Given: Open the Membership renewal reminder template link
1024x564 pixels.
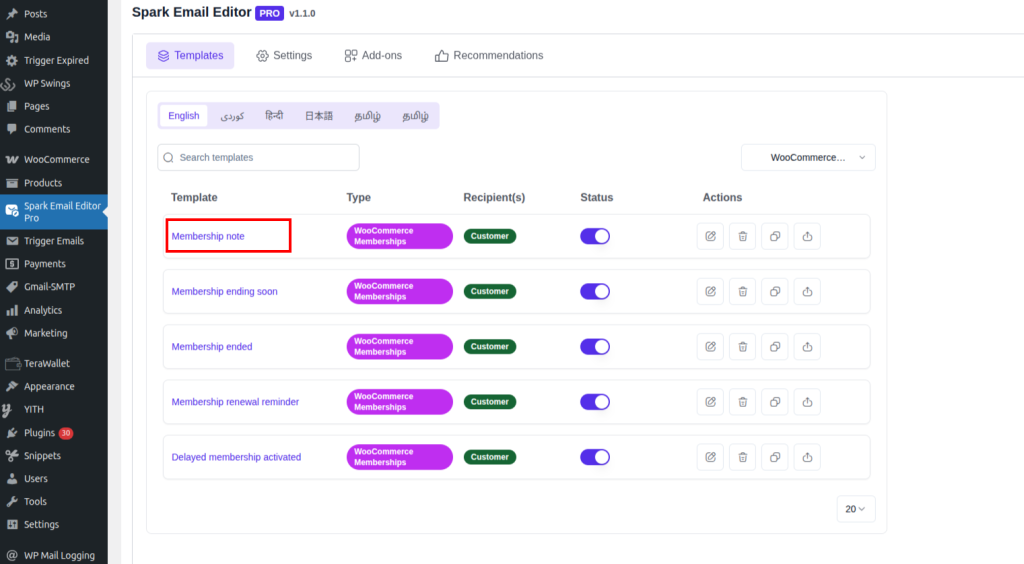Looking at the screenshot, I should (235, 402).
